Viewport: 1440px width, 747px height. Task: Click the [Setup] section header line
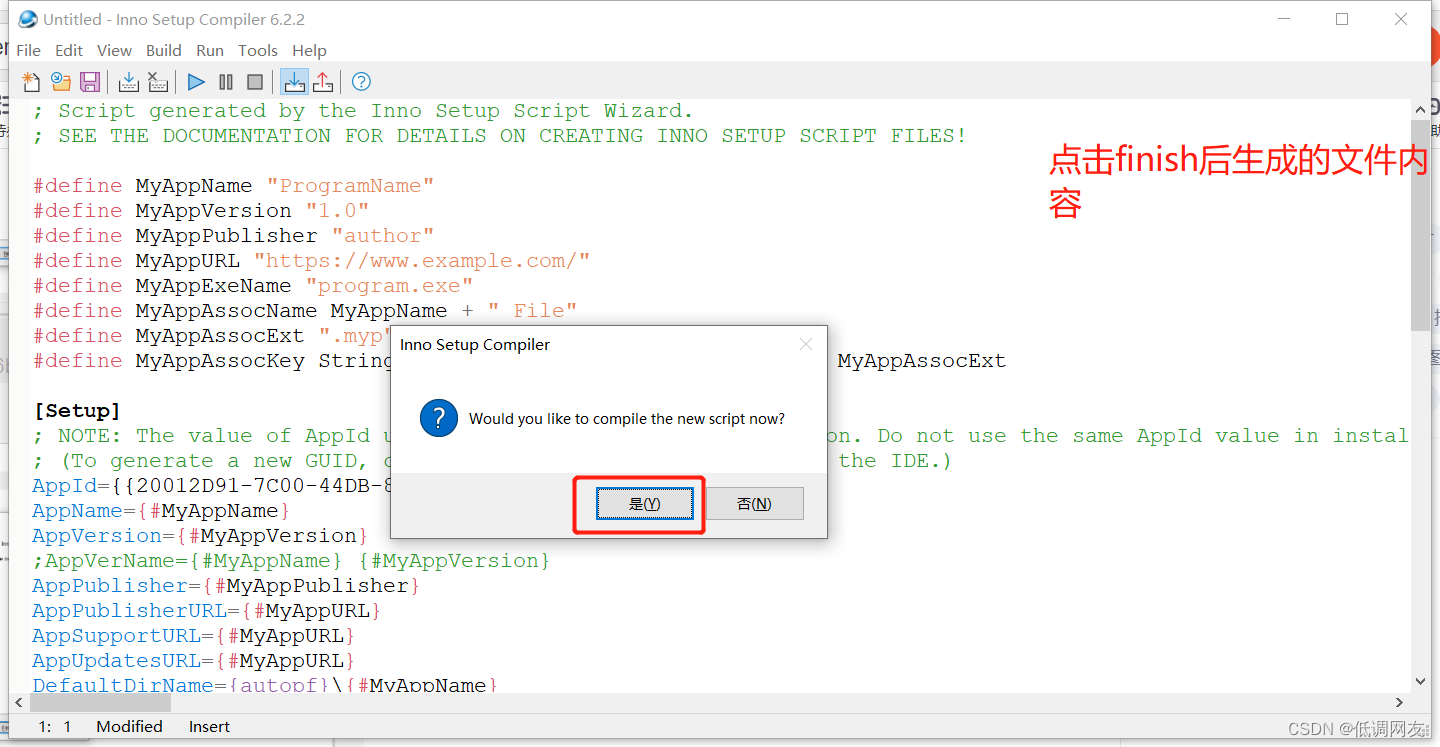(x=77, y=411)
